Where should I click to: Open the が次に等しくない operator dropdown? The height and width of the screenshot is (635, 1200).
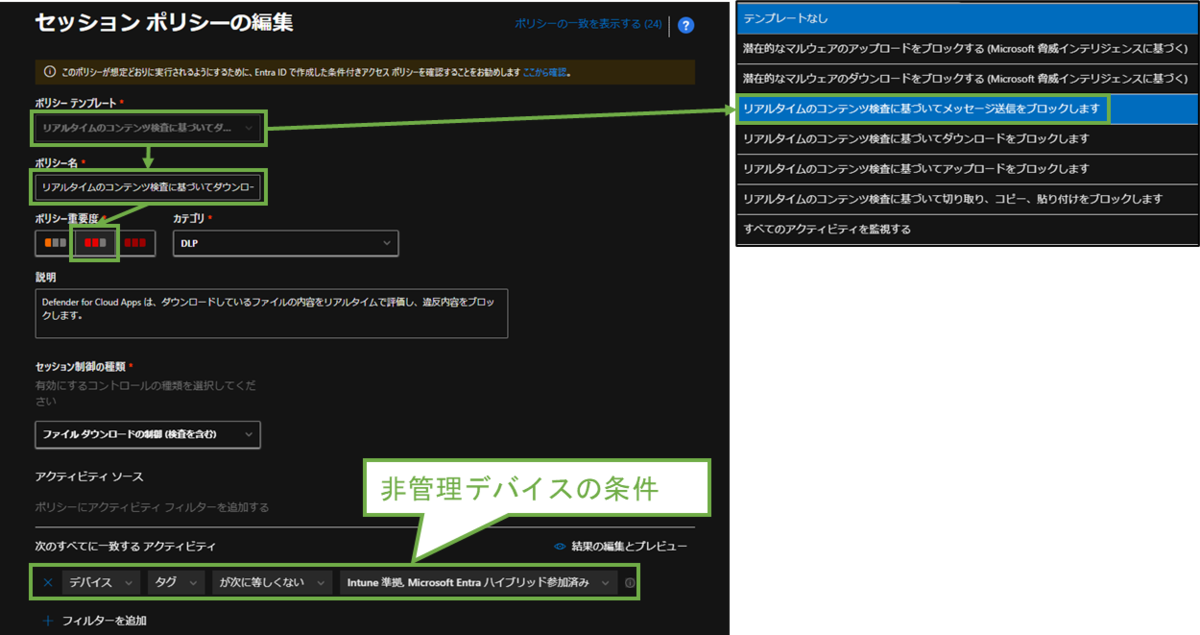point(272,582)
